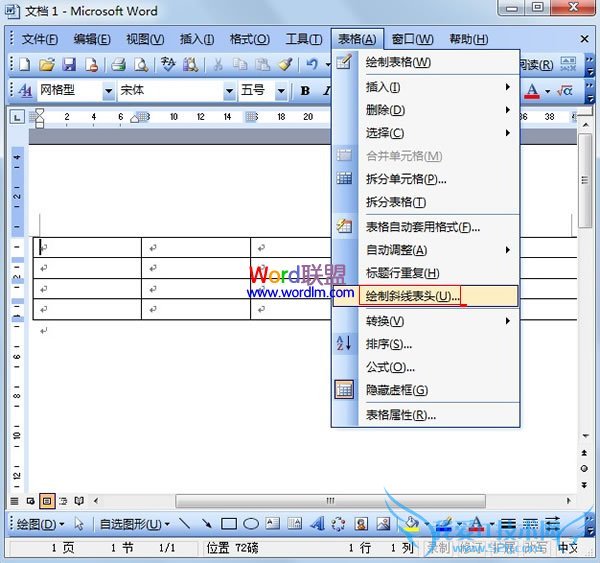
Task: Switch to Normal view icon
Action: click(x=15, y=501)
